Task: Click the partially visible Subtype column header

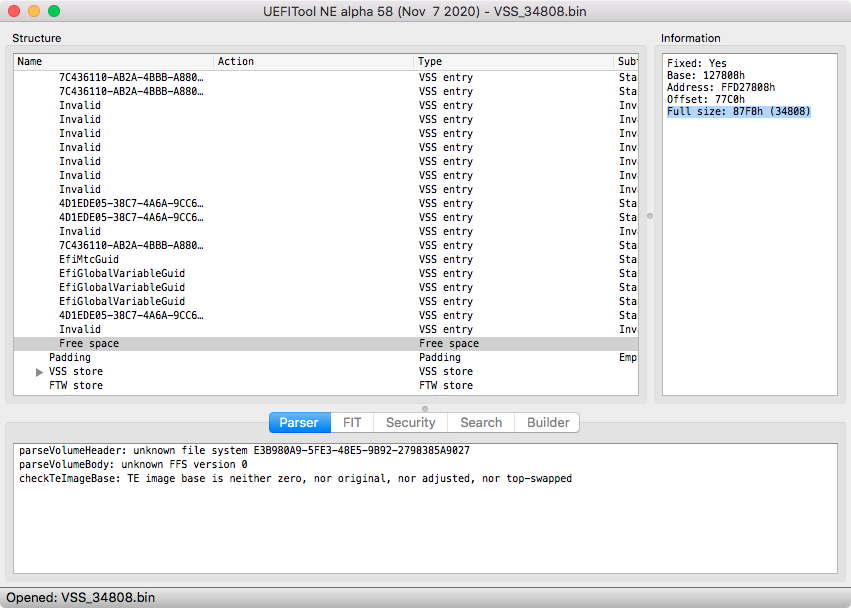Action: coord(626,61)
